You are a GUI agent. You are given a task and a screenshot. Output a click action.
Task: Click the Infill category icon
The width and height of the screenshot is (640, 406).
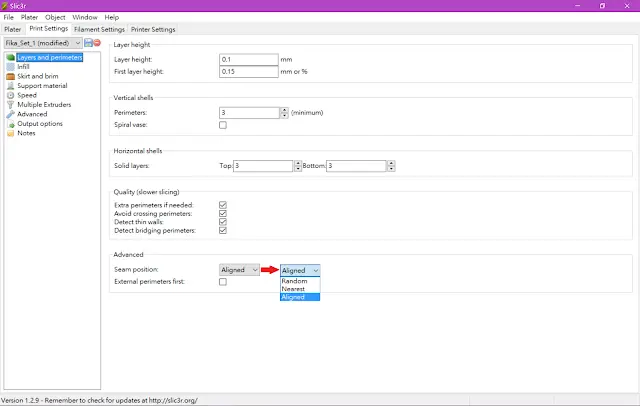[11, 67]
